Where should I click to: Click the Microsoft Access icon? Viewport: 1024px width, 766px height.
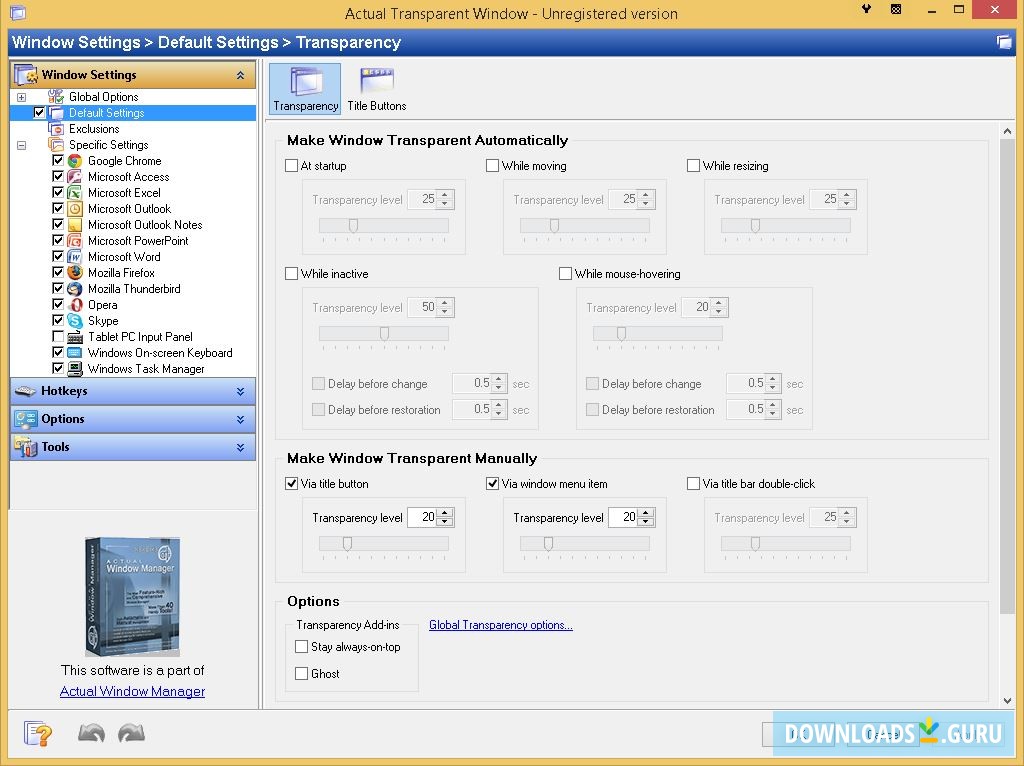pos(75,177)
